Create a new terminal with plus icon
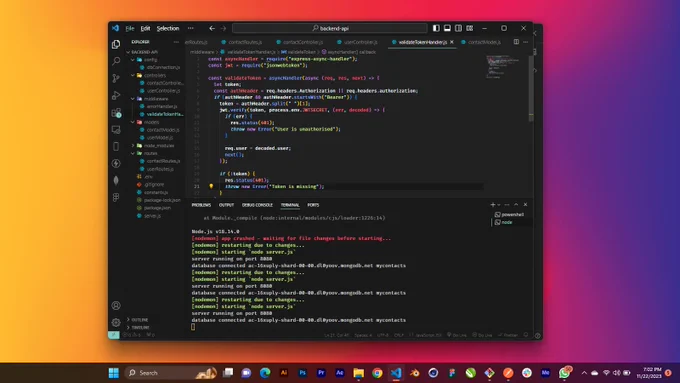Screen dimensions: 680x383 point(492,205)
